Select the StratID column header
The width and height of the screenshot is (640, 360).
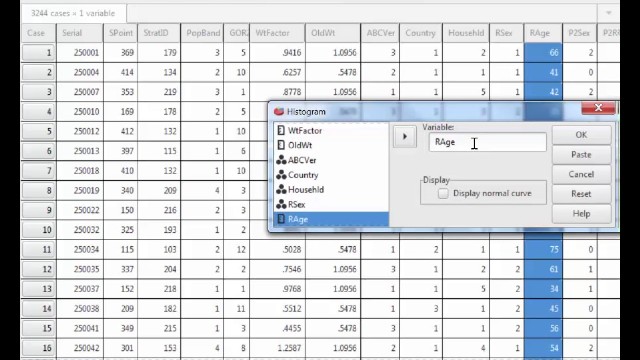[159, 33]
